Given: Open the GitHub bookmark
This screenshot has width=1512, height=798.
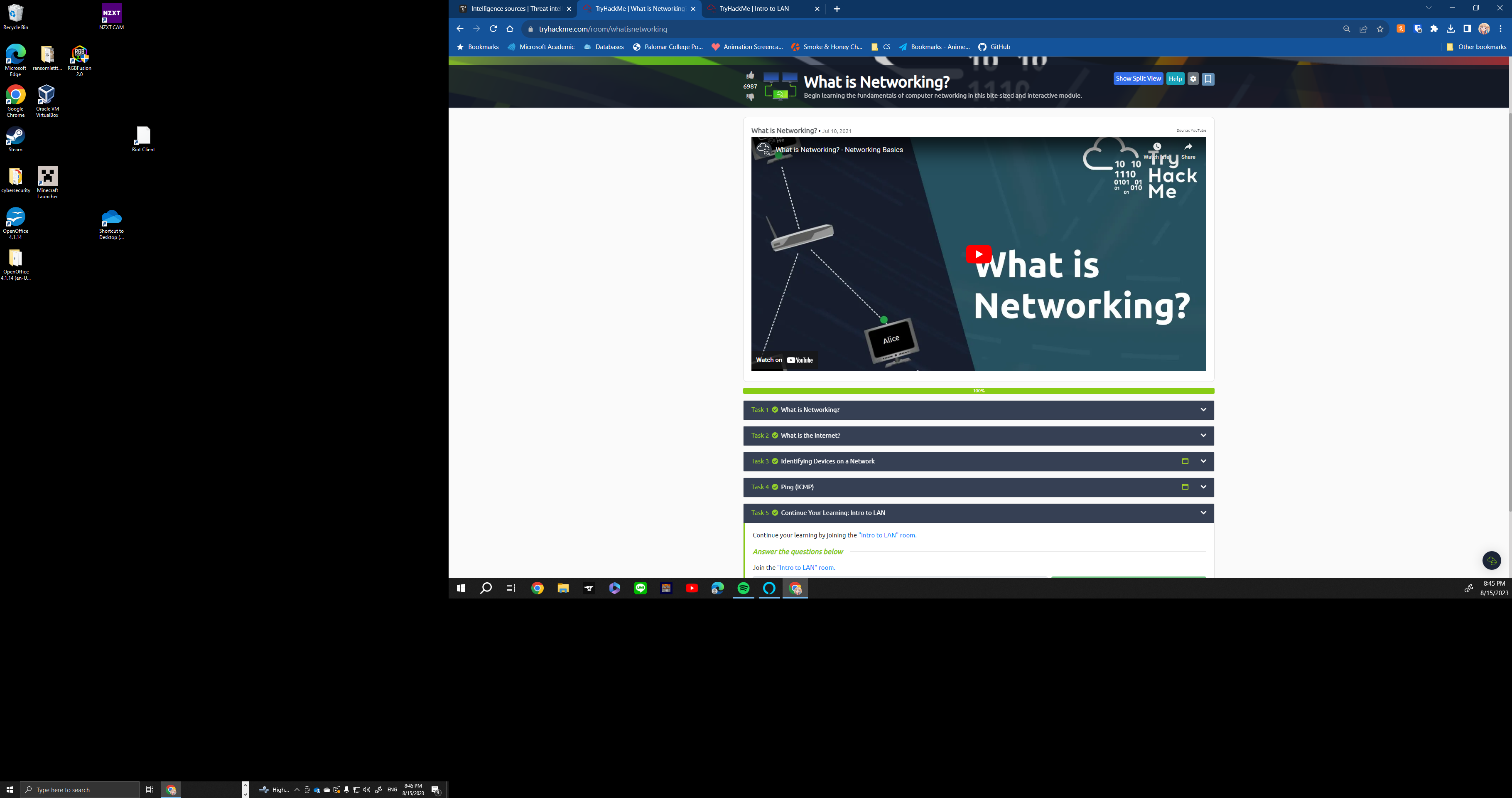Looking at the screenshot, I should [x=994, y=47].
